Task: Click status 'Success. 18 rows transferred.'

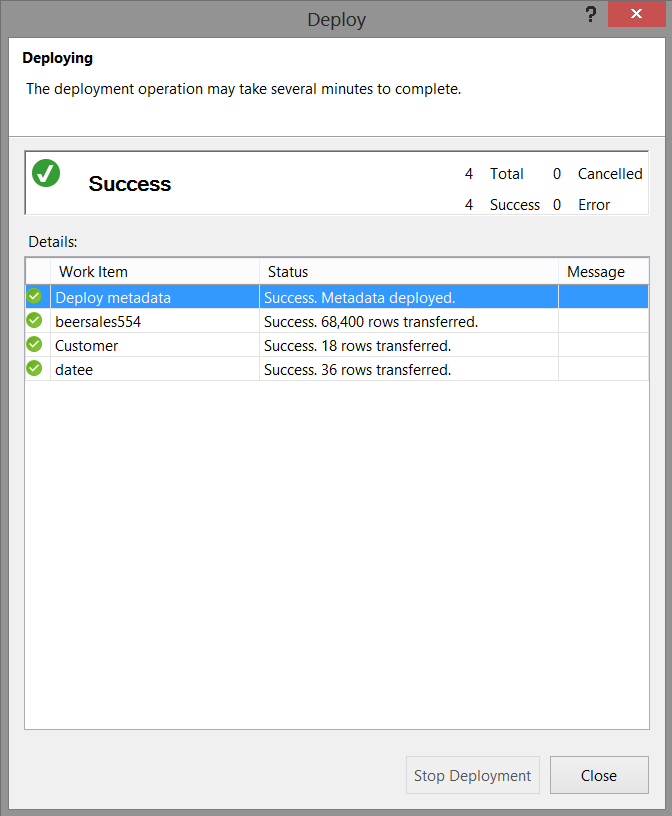Action: (358, 346)
